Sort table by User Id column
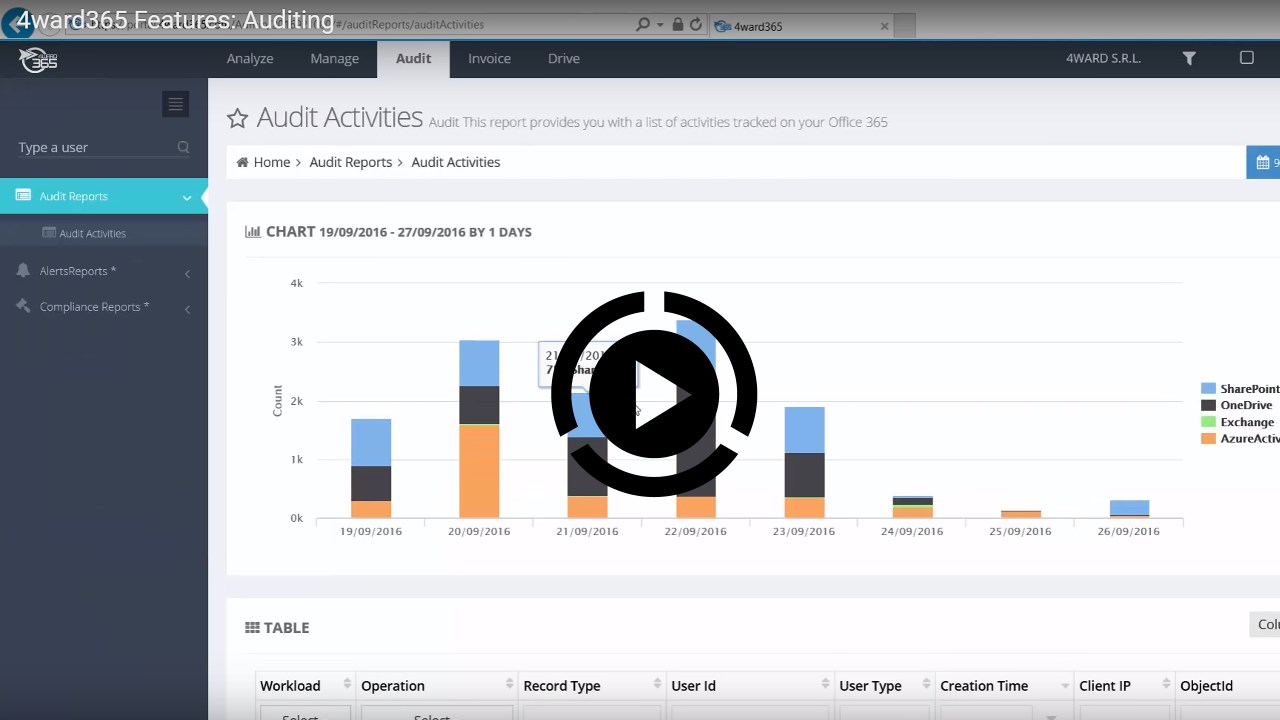 click(825, 685)
